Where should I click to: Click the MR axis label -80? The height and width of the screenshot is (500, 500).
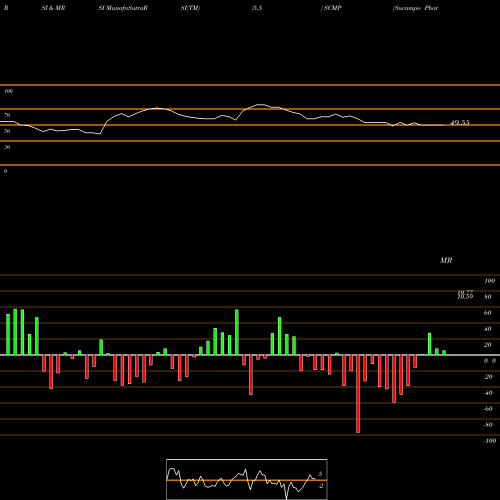click(x=488, y=425)
